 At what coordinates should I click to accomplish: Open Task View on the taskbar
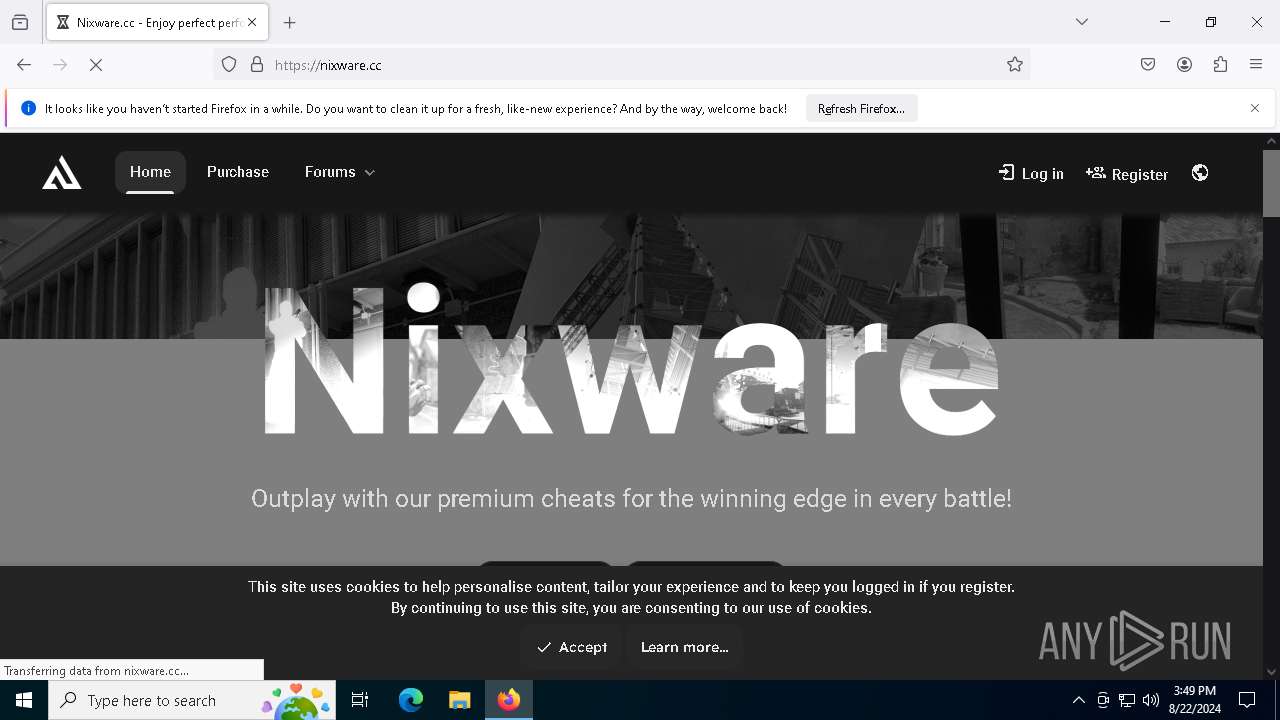pos(360,700)
